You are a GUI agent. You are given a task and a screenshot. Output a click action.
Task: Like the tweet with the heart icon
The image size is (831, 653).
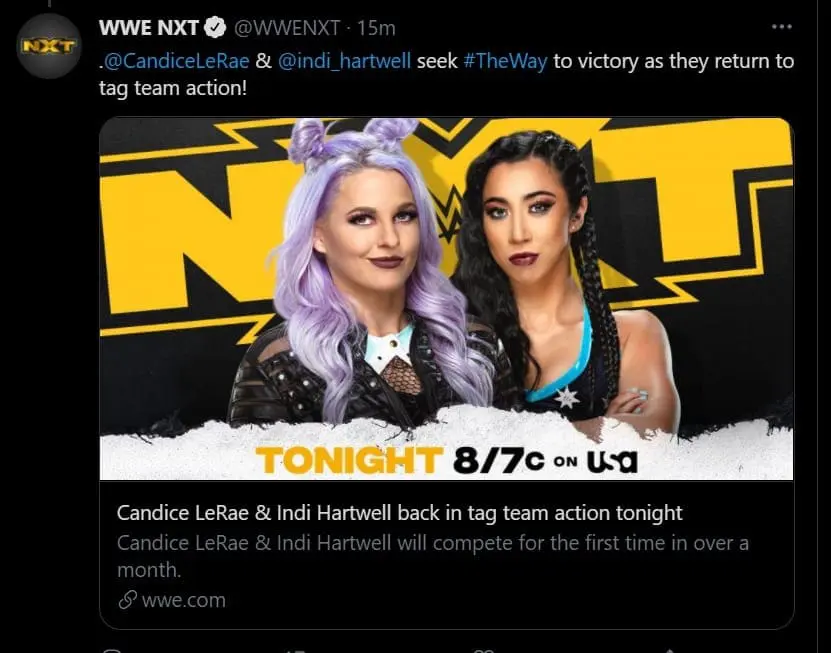point(483,650)
